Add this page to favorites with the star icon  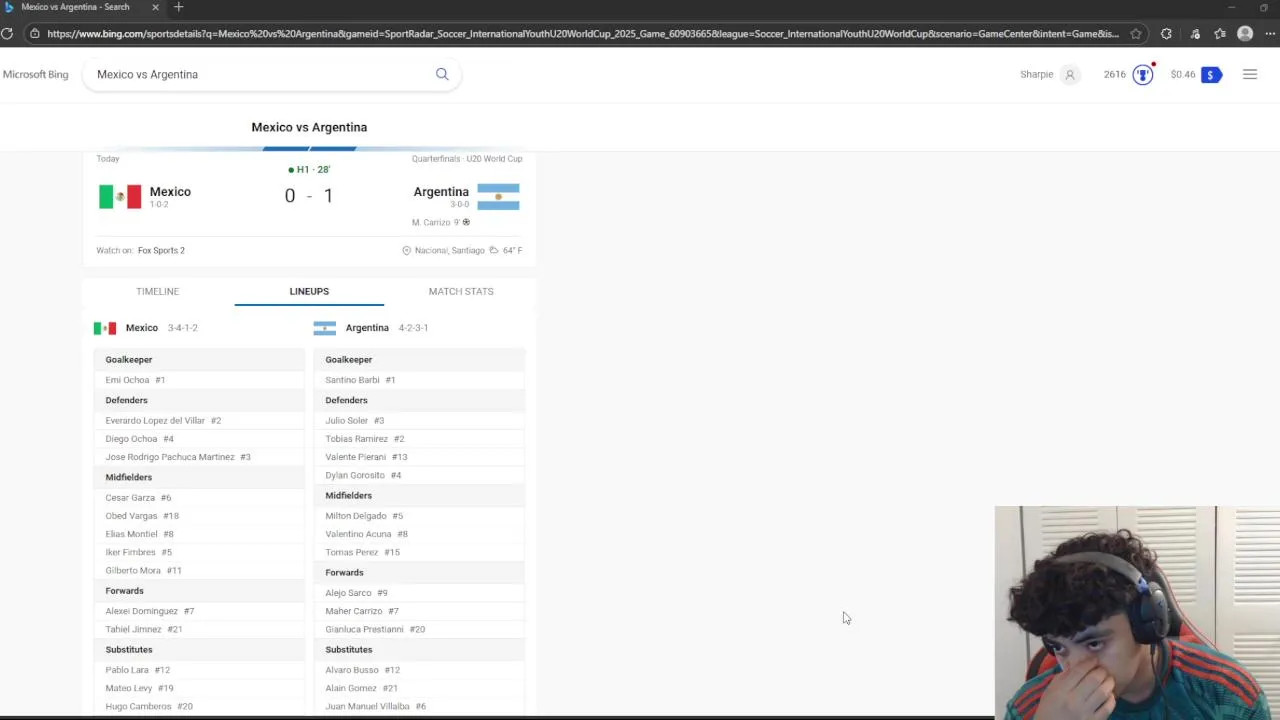tap(1136, 34)
